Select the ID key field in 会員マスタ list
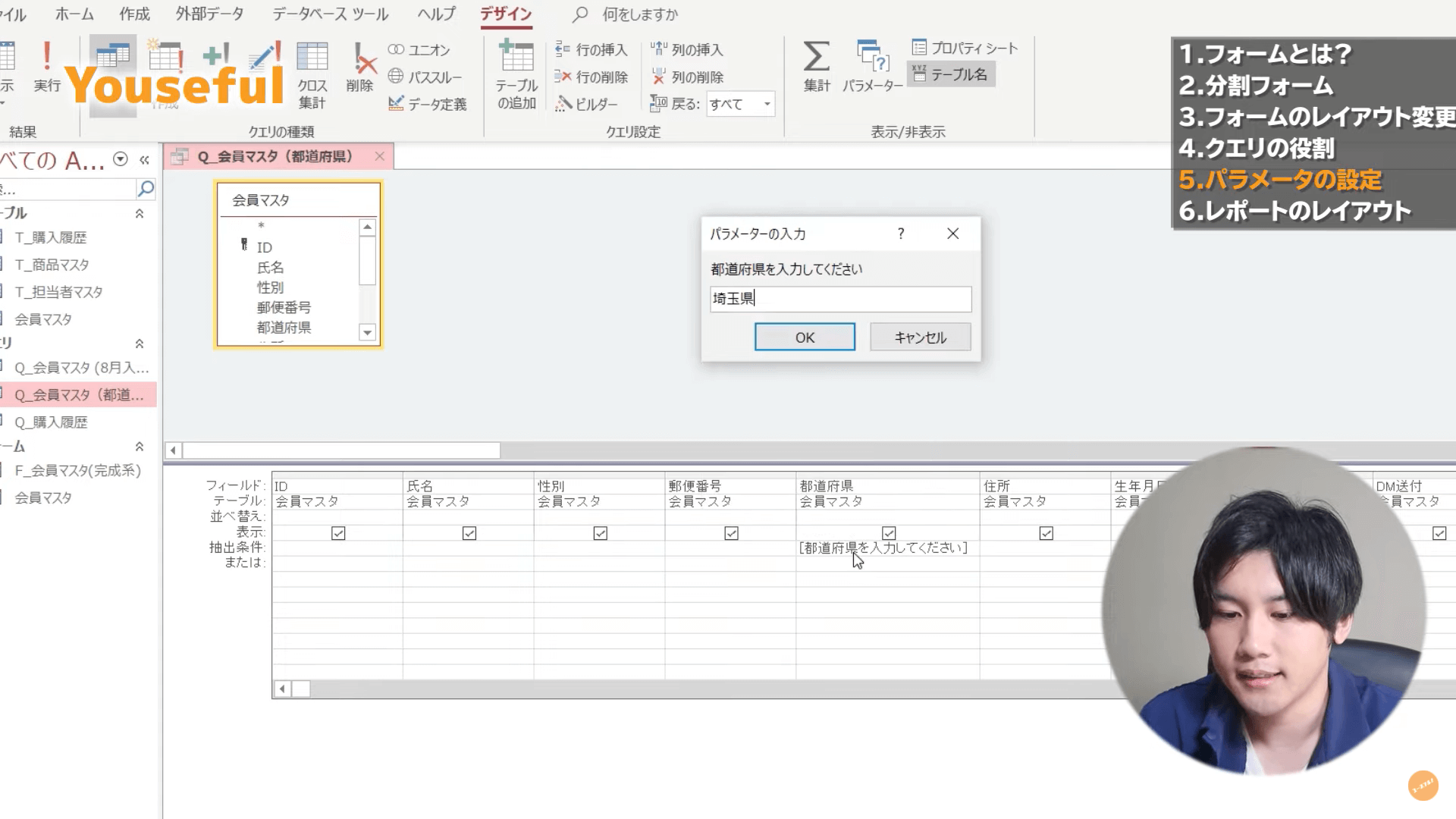The image size is (1456, 819). pyautogui.click(x=265, y=247)
